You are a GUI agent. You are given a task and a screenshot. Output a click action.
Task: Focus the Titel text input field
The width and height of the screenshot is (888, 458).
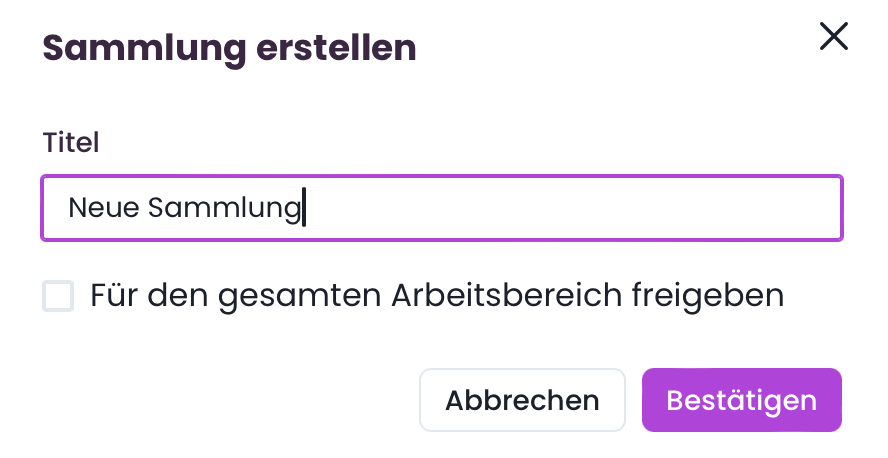(x=442, y=208)
